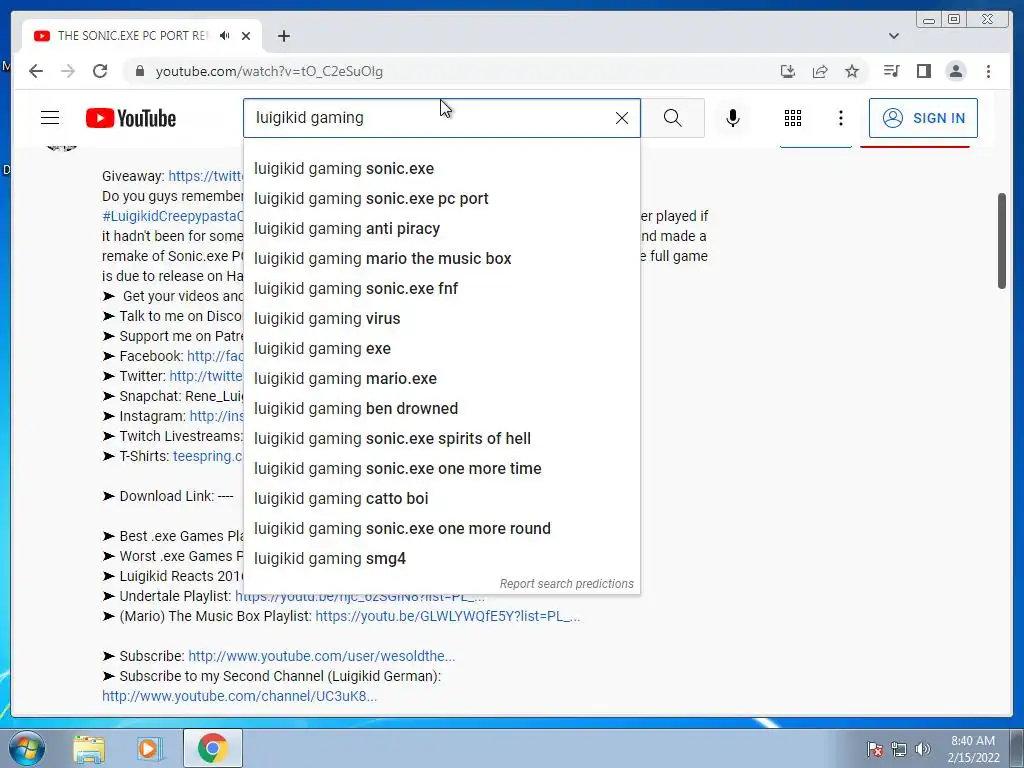Open the Twitter link in description
1024x768 pixels.
206,376
